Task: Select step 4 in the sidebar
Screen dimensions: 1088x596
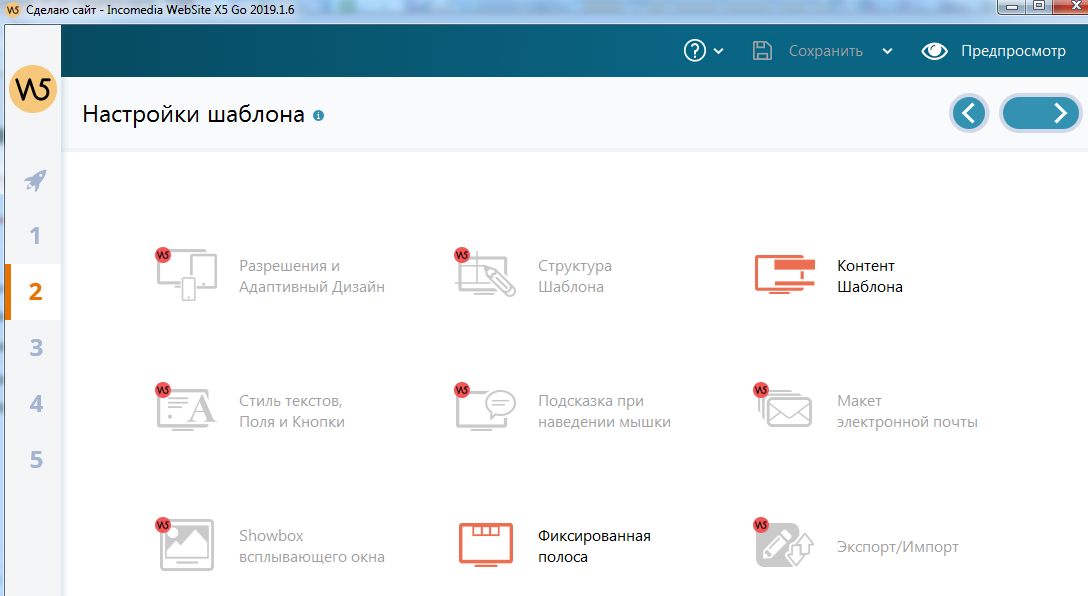Action: point(35,404)
